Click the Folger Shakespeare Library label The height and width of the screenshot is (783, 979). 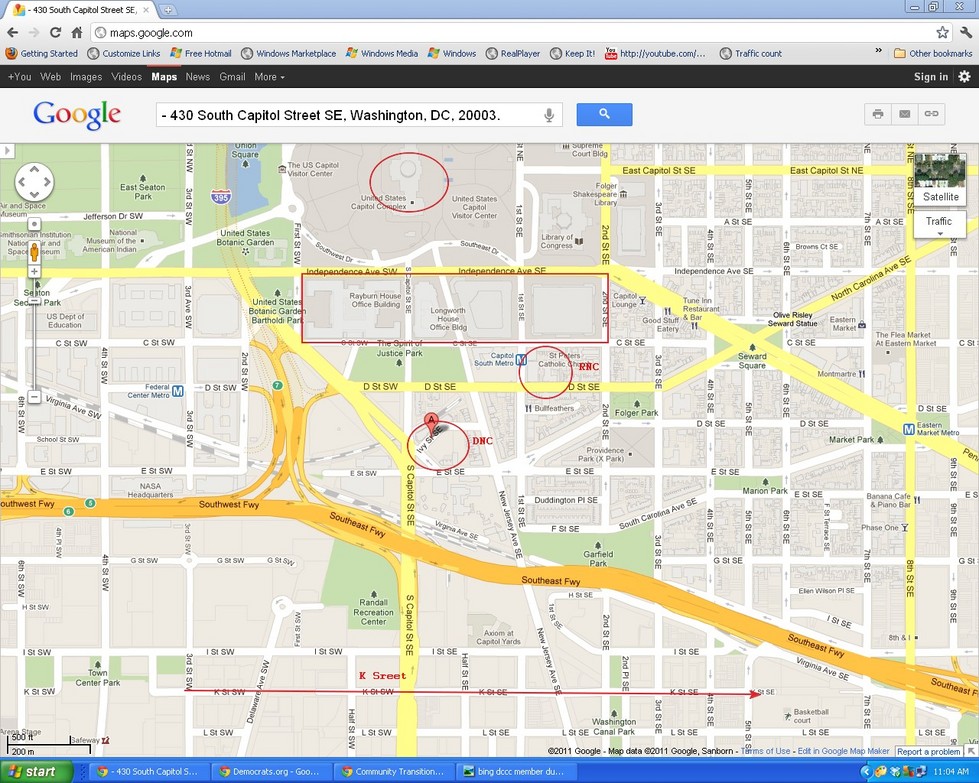pyautogui.click(x=595, y=194)
